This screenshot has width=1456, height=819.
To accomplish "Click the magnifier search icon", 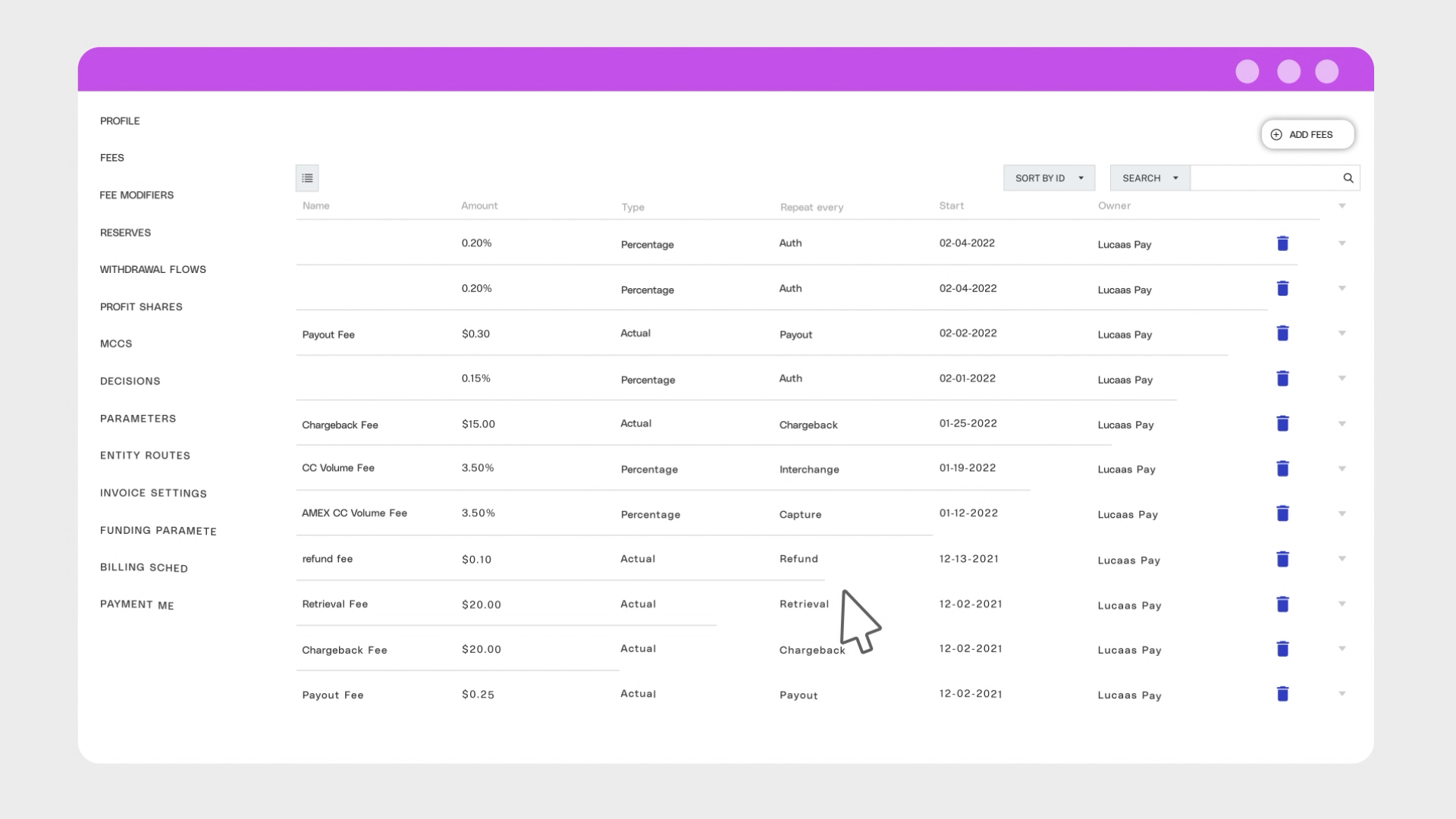I will [1348, 178].
